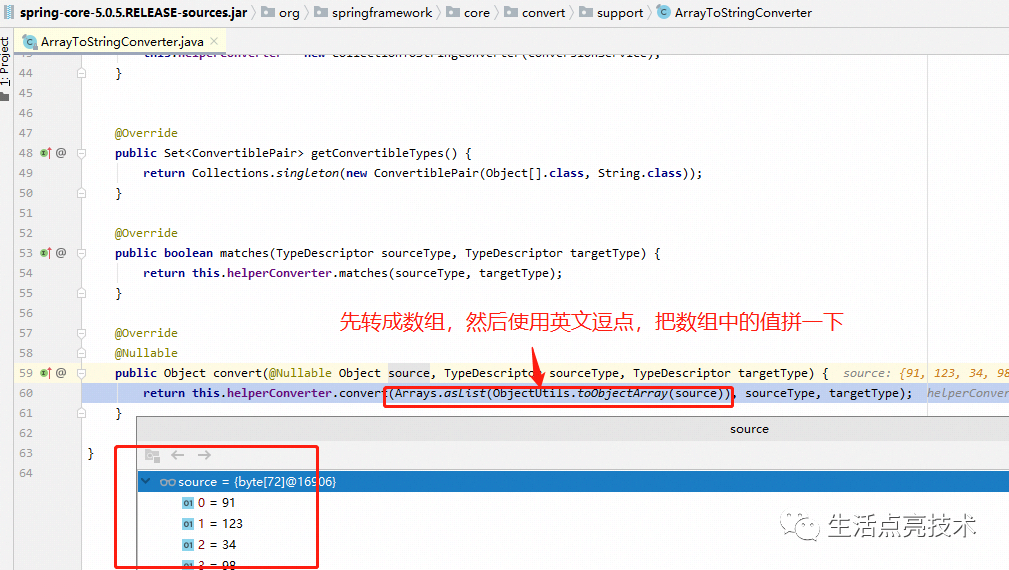The image size is (1009, 570).
Task: Select the source = {byte[72]@16906} row
Action: [x=573, y=481]
